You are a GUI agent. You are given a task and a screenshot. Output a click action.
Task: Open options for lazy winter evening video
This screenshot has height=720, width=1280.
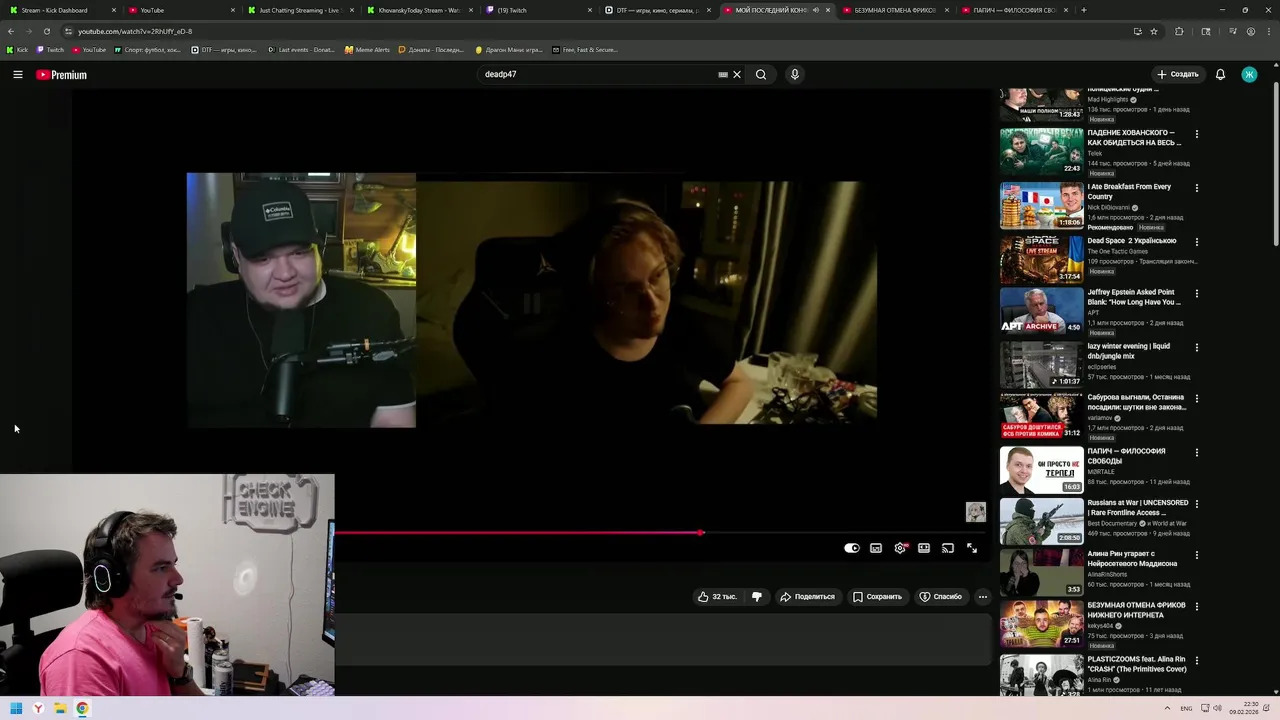click(x=1197, y=348)
